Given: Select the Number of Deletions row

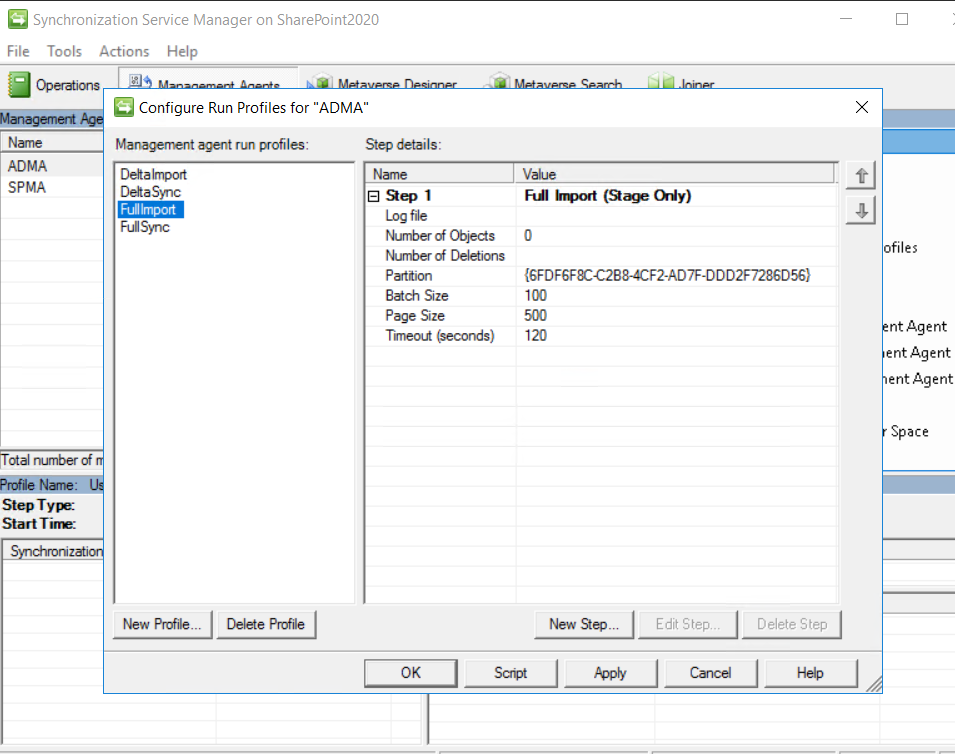Looking at the screenshot, I should pos(601,256).
